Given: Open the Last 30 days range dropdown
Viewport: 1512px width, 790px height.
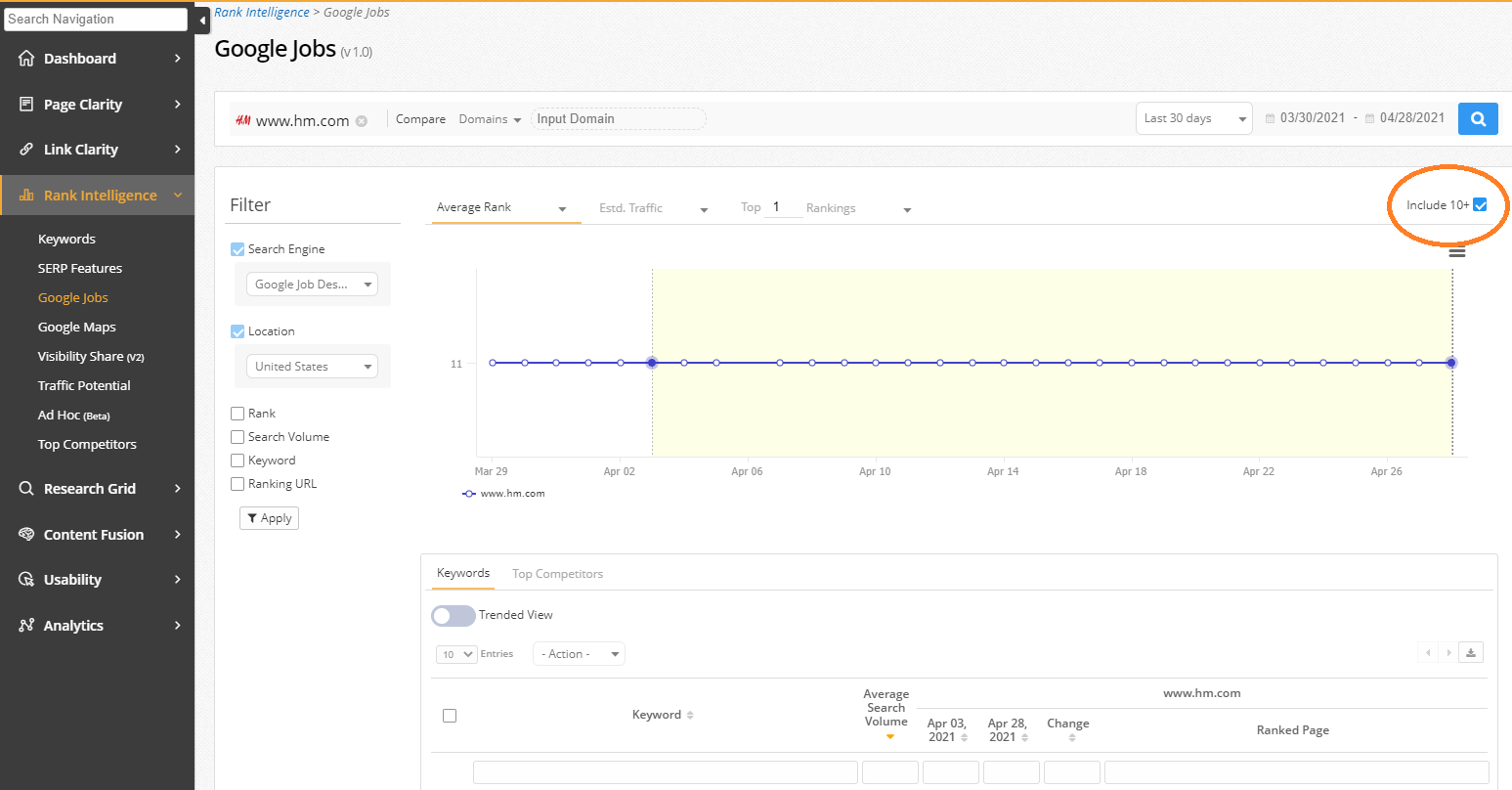Looking at the screenshot, I should click(x=1194, y=118).
